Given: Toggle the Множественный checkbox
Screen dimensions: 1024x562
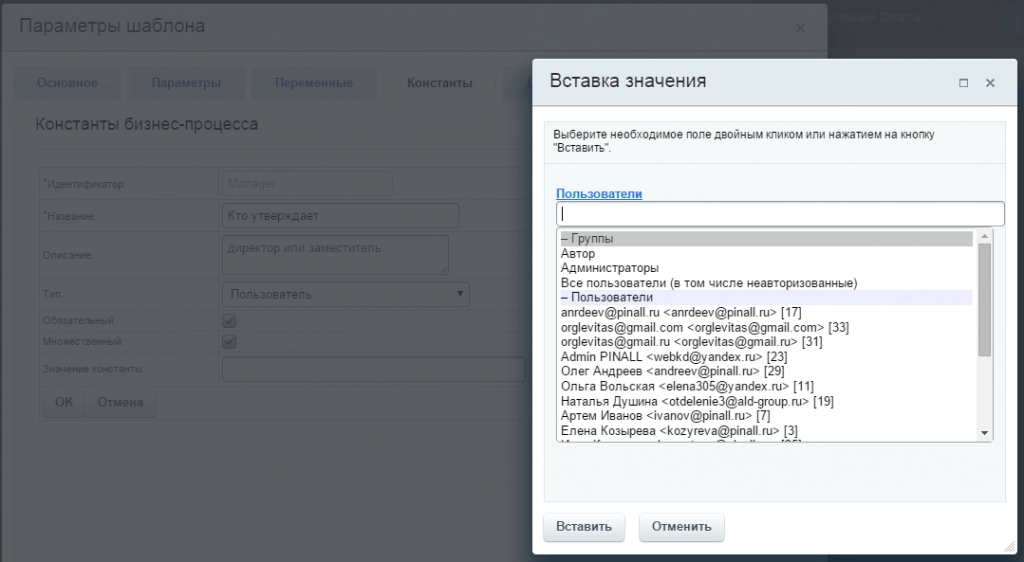Looking at the screenshot, I should (229, 342).
